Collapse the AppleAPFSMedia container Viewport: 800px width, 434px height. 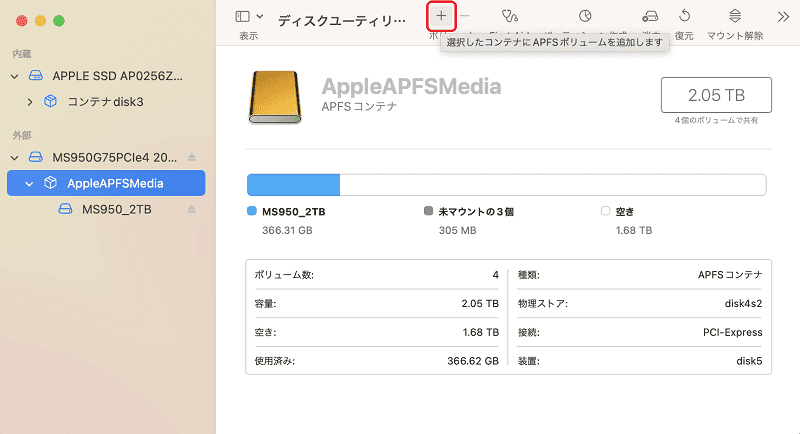click(29, 184)
